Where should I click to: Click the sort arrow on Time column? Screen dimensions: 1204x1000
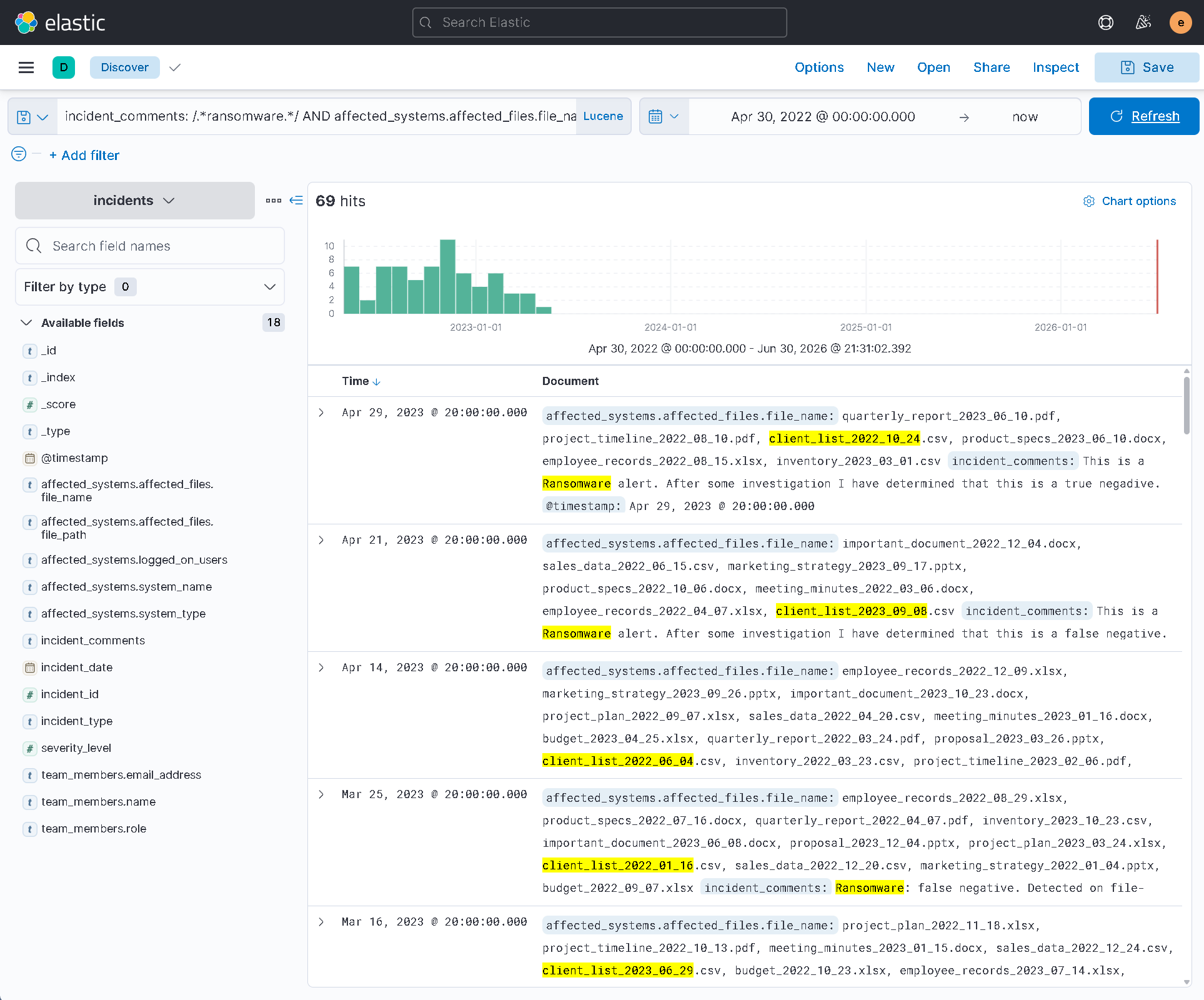pyautogui.click(x=376, y=382)
